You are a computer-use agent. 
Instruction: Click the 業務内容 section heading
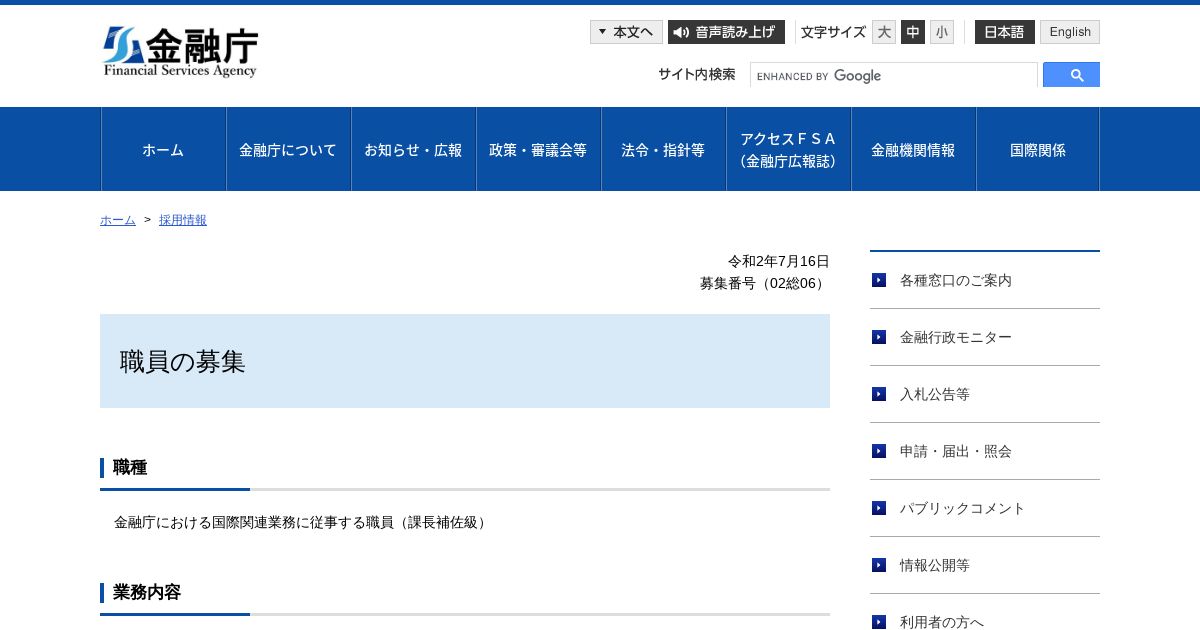click(x=147, y=592)
